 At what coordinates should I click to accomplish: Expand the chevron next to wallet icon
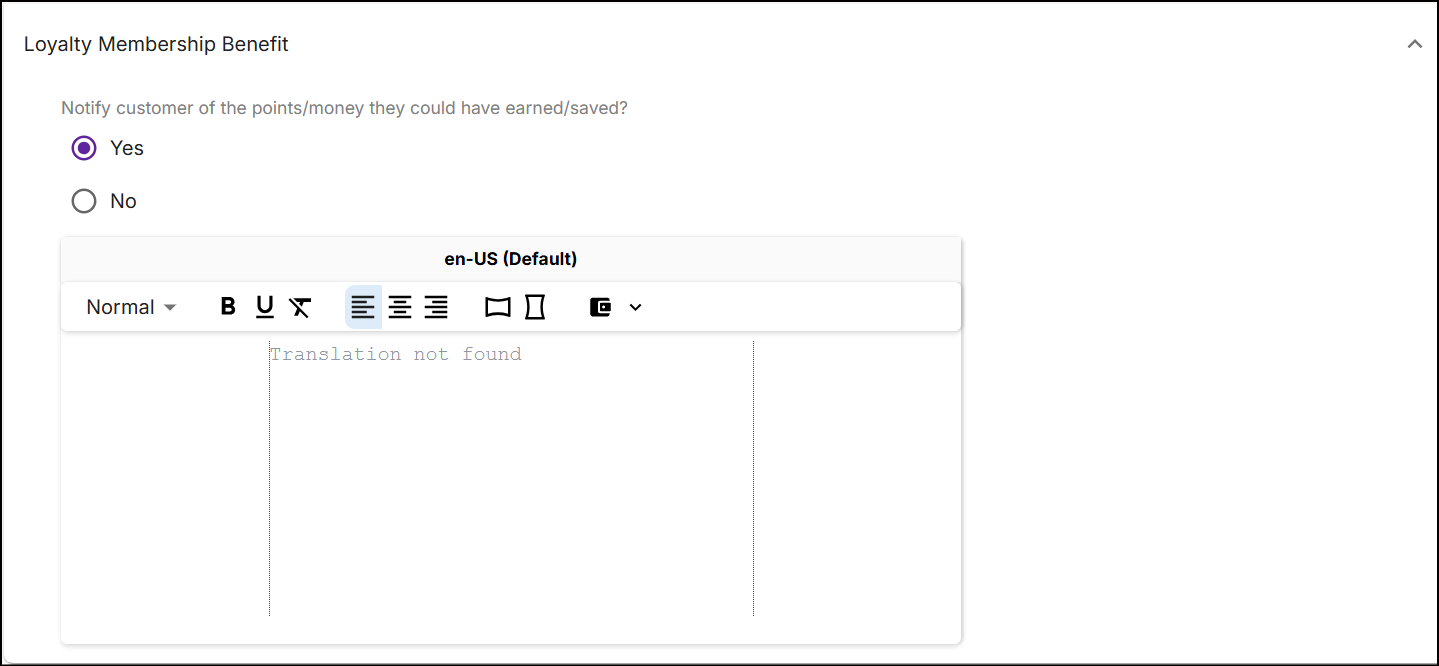(635, 307)
